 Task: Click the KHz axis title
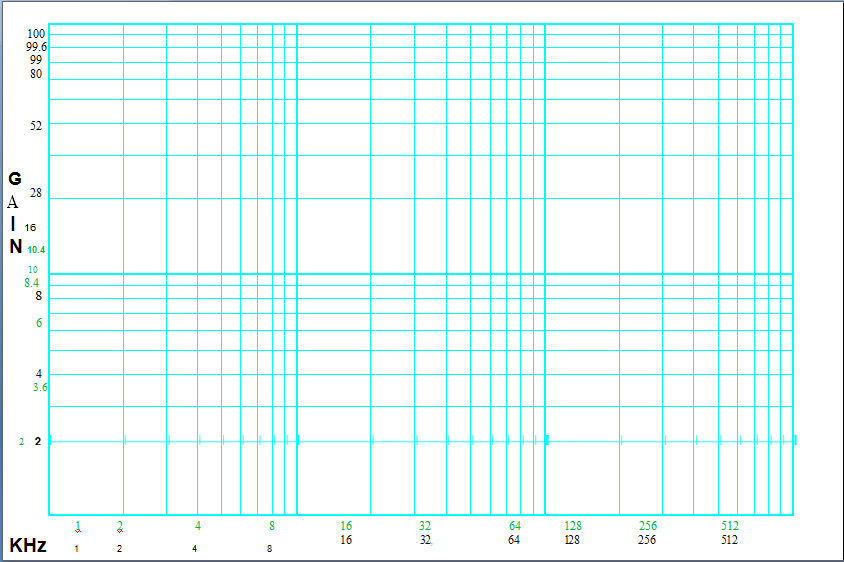click(28, 545)
